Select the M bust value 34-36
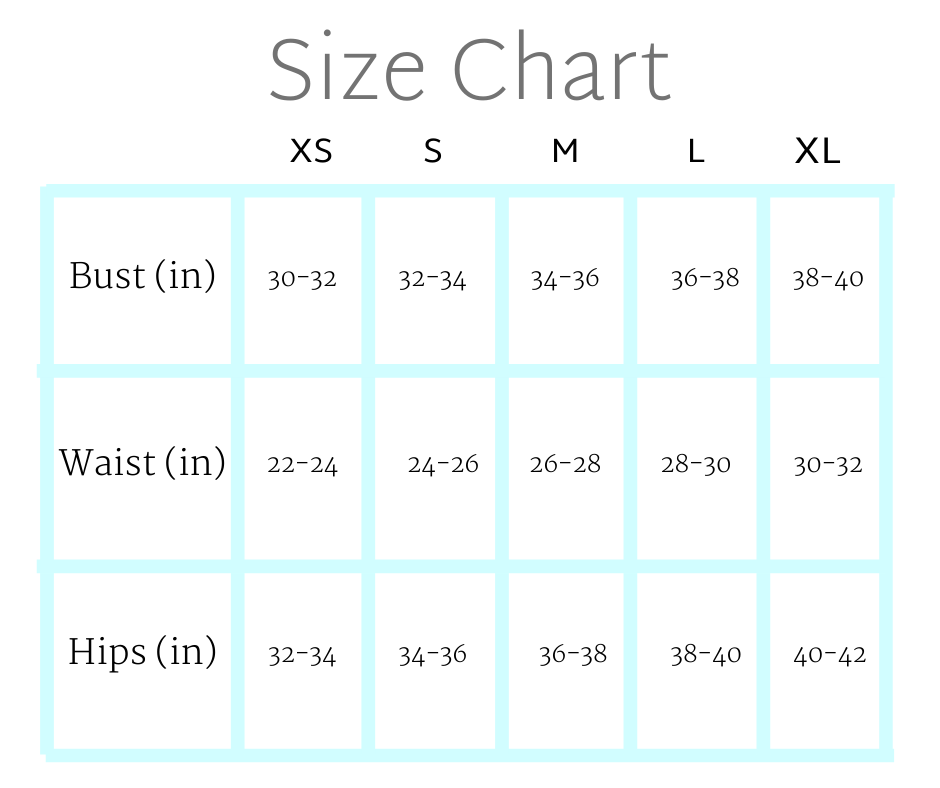Viewport: 940px width, 788px height. click(x=565, y=279)
